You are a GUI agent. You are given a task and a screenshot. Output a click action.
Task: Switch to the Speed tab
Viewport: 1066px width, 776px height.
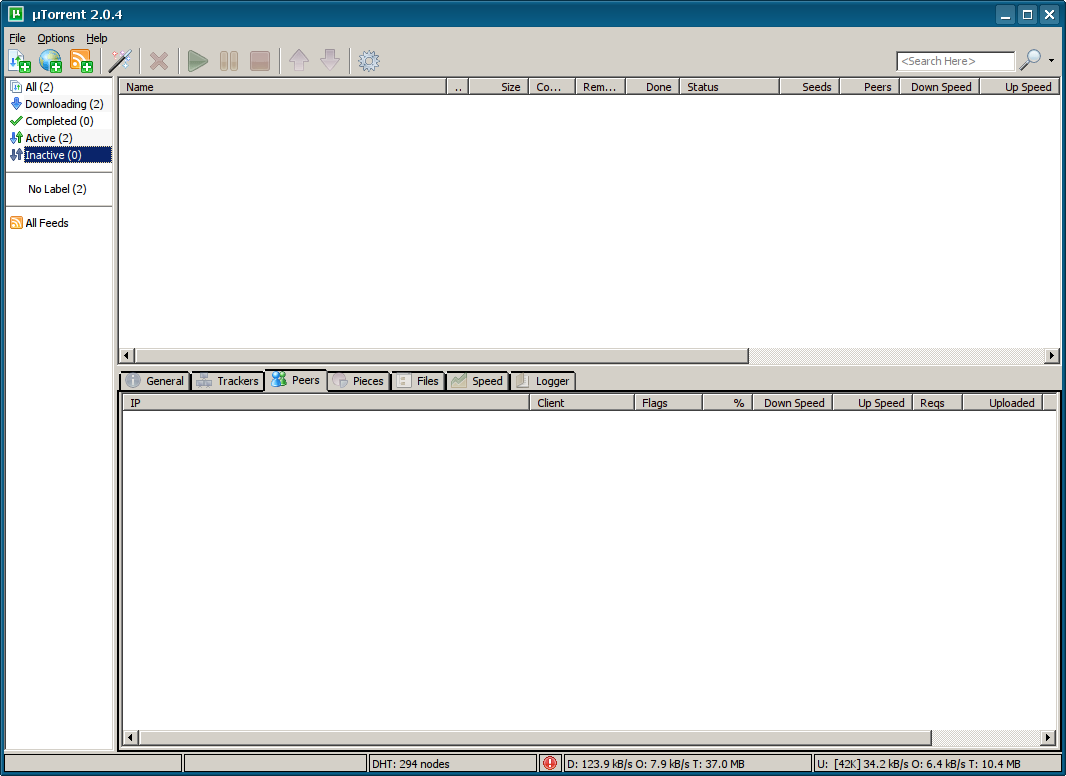coord(477,381)
